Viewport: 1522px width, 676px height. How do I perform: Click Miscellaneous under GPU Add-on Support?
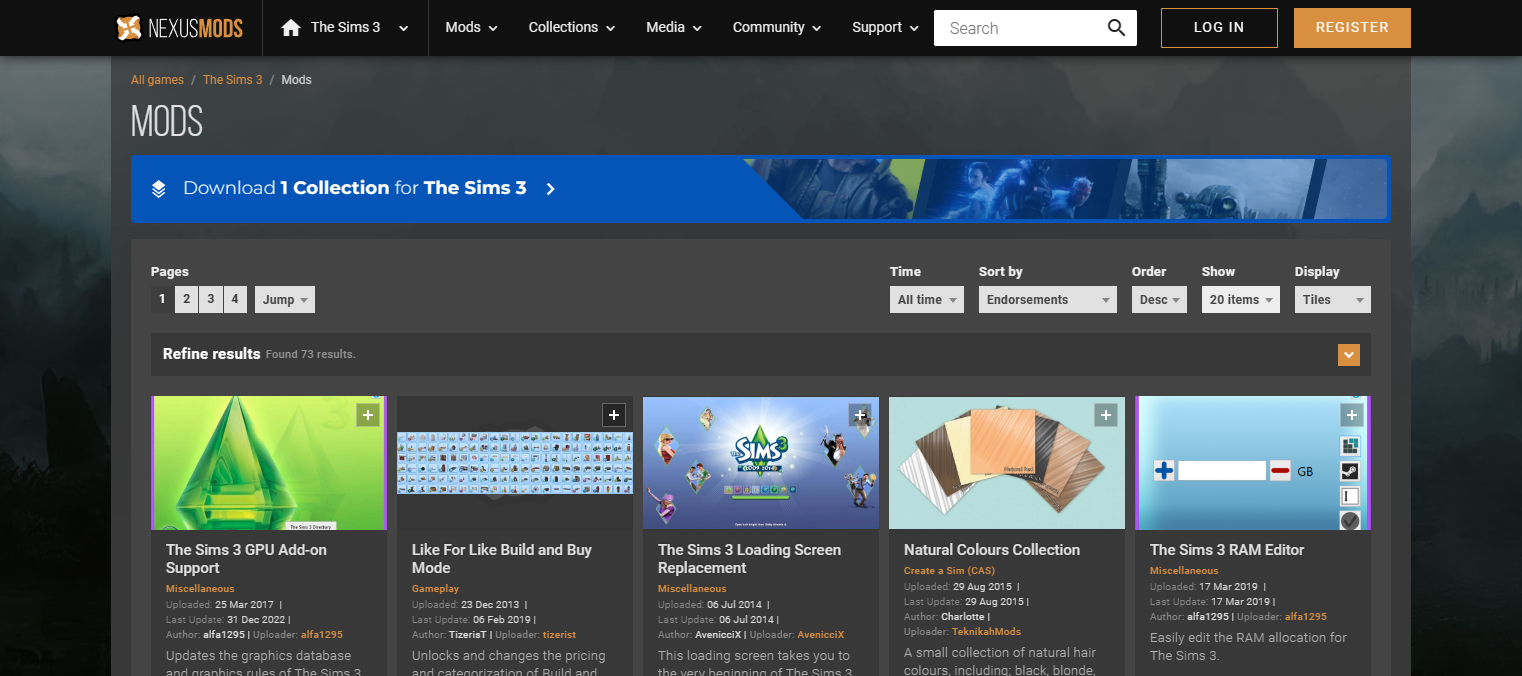tap(200, 589)
